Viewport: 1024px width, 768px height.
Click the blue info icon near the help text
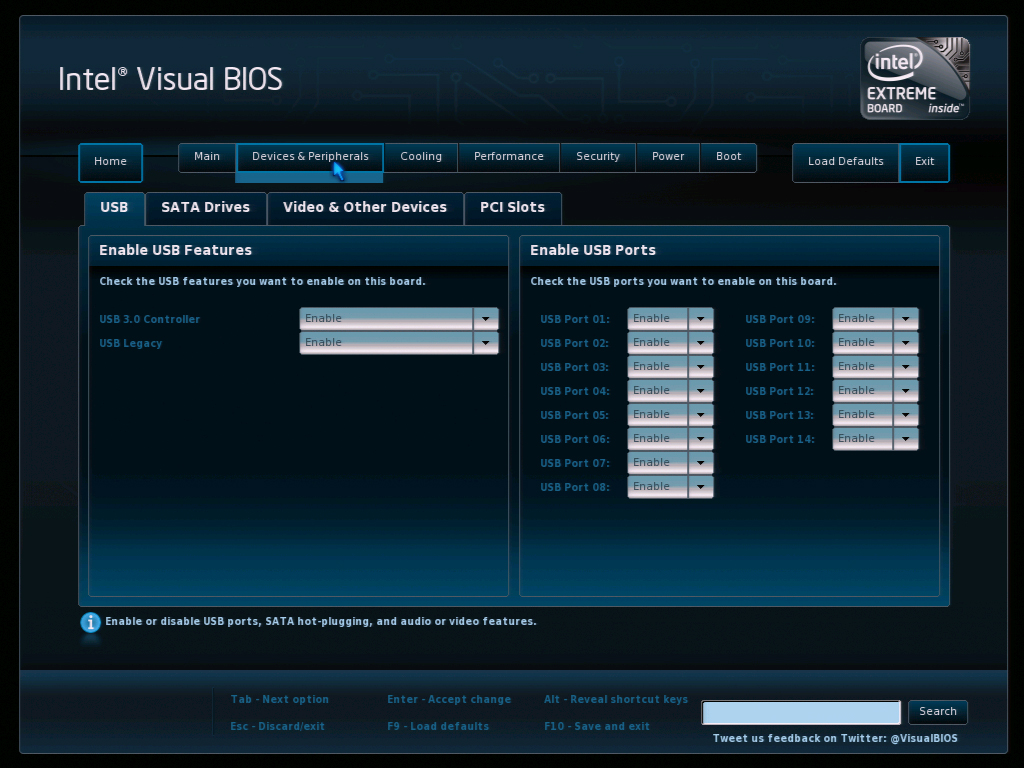click(90, 623)
